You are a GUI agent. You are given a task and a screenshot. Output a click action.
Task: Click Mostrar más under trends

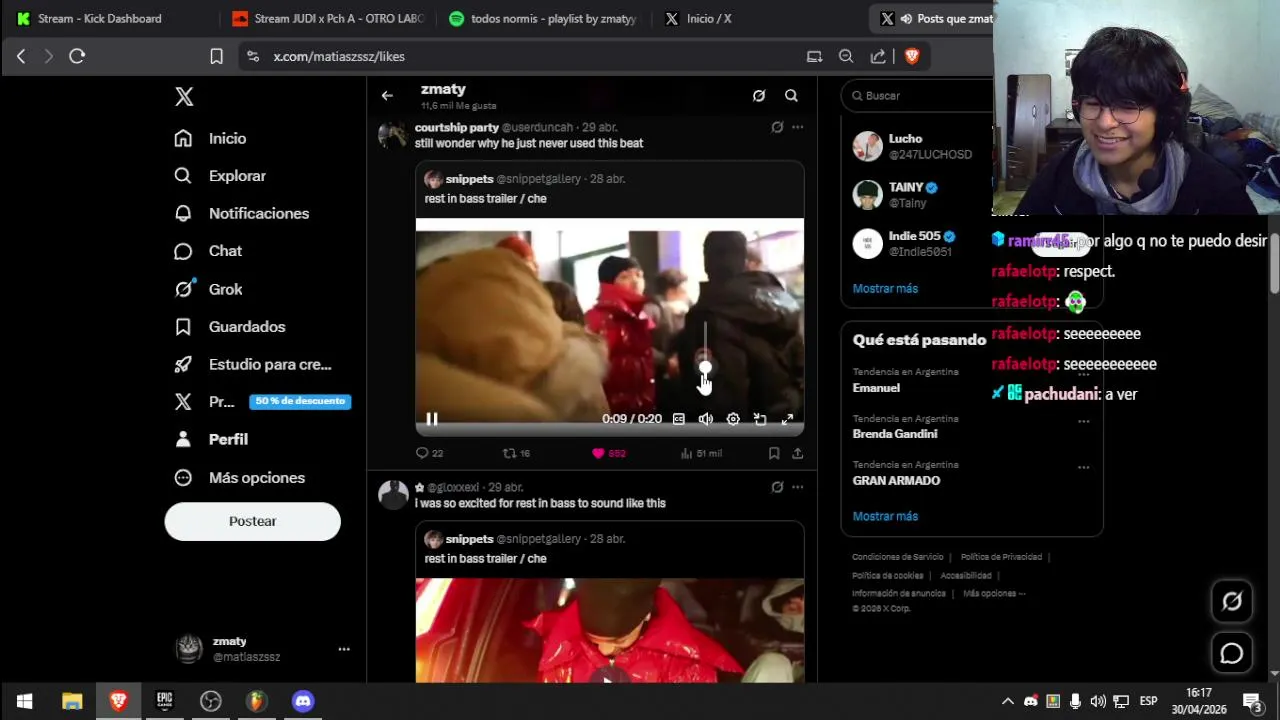click(885, 516)
